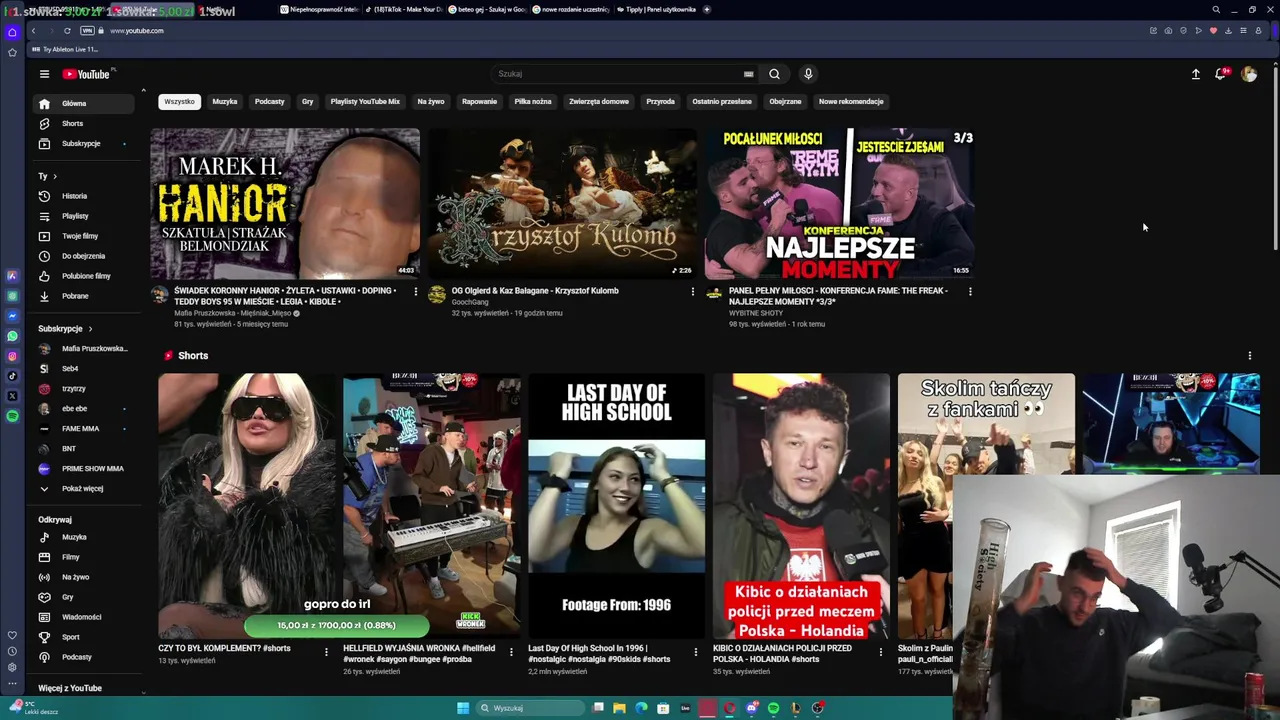Click the heart bookmark icon in address bar
This screenshot has width=1280, height=720.
click(1213, 31)
